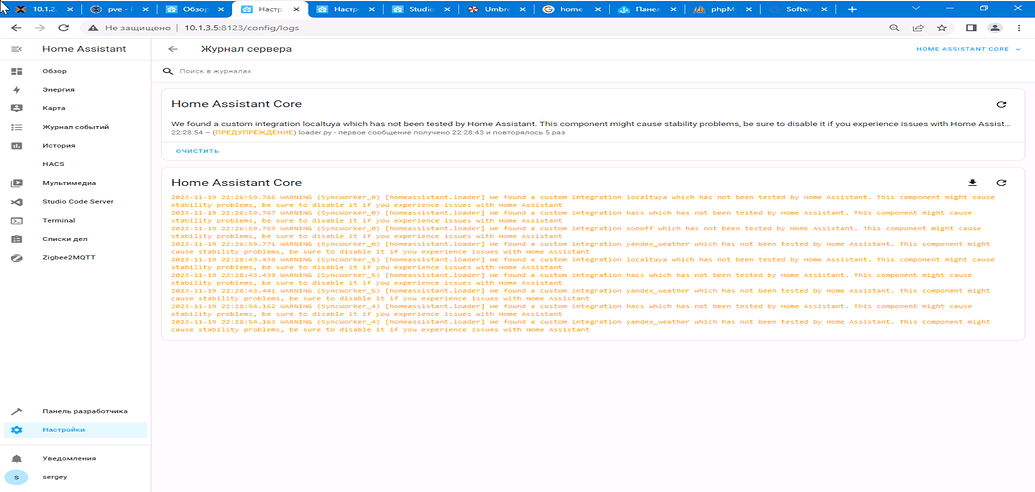This screenshot has height=492, width=1035.
Task: Download the full Home Assistant Core log
Action: (972, 183)
